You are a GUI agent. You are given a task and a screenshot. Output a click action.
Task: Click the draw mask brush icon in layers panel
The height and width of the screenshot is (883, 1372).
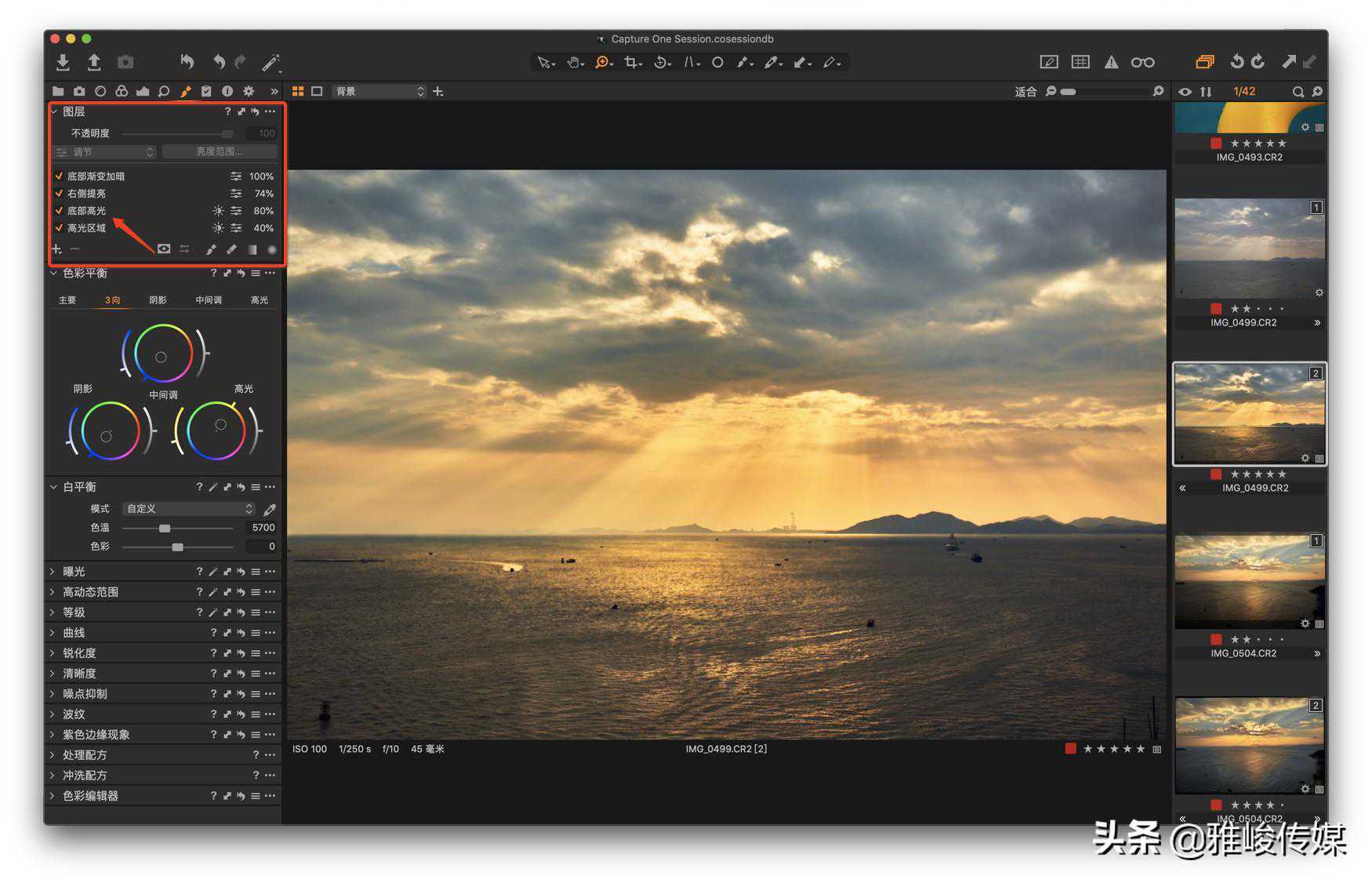pos(210,249)
